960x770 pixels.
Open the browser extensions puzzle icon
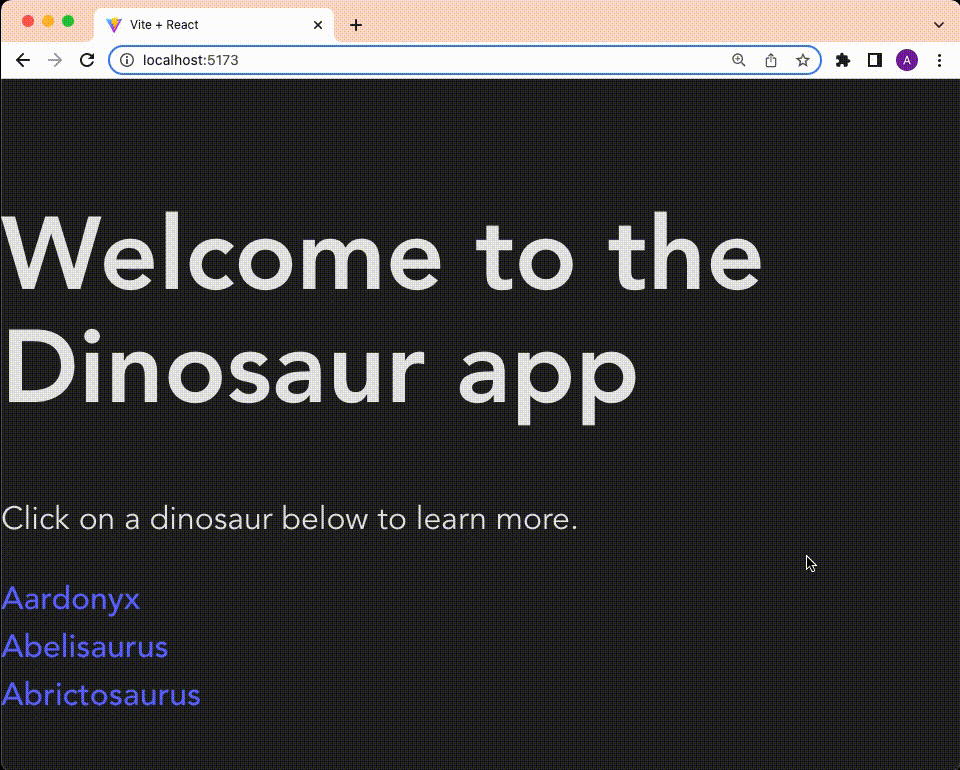842,60
